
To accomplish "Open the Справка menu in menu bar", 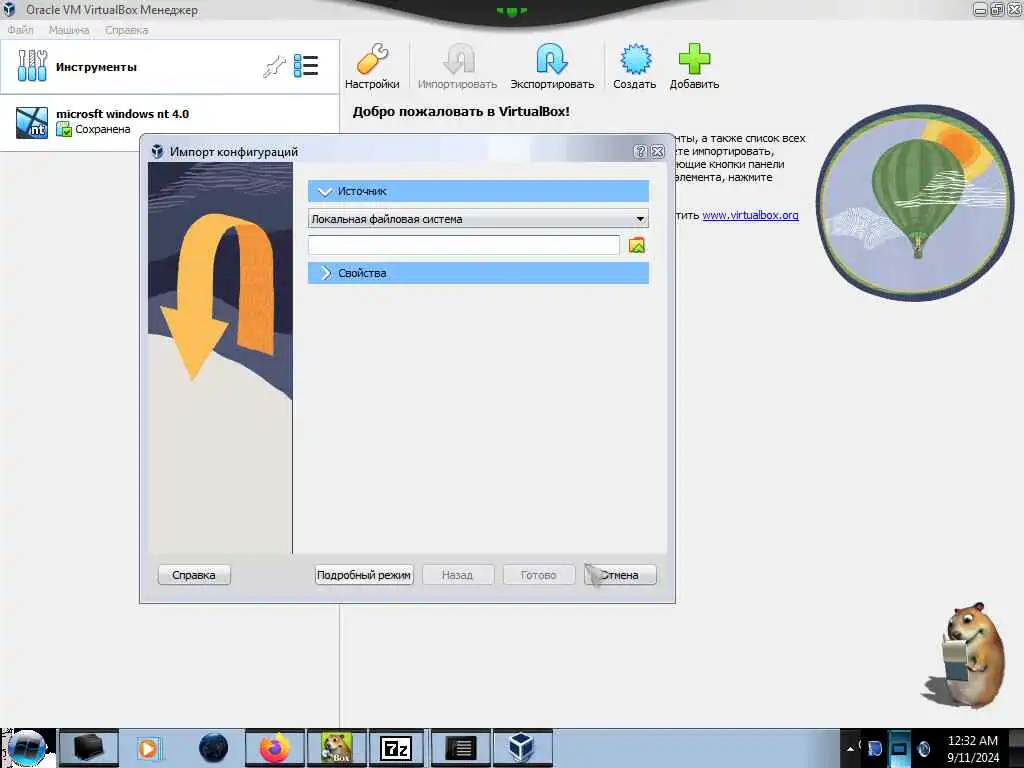I will 127,30.
